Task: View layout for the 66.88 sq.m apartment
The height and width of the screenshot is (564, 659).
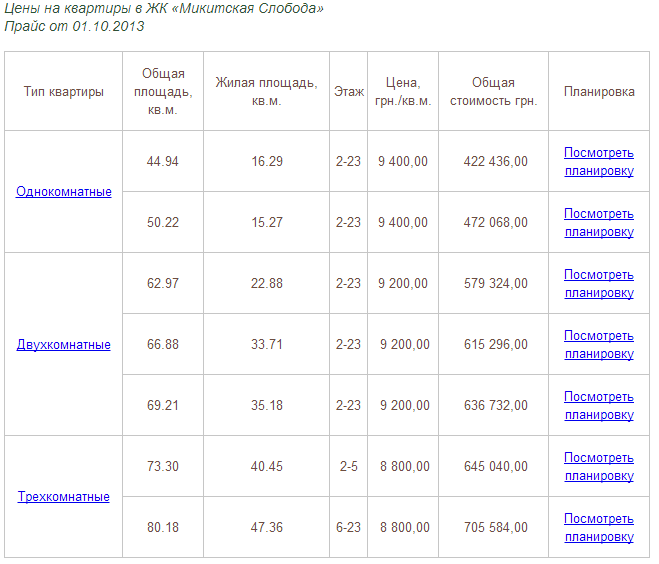Action: tap(599, 344)
